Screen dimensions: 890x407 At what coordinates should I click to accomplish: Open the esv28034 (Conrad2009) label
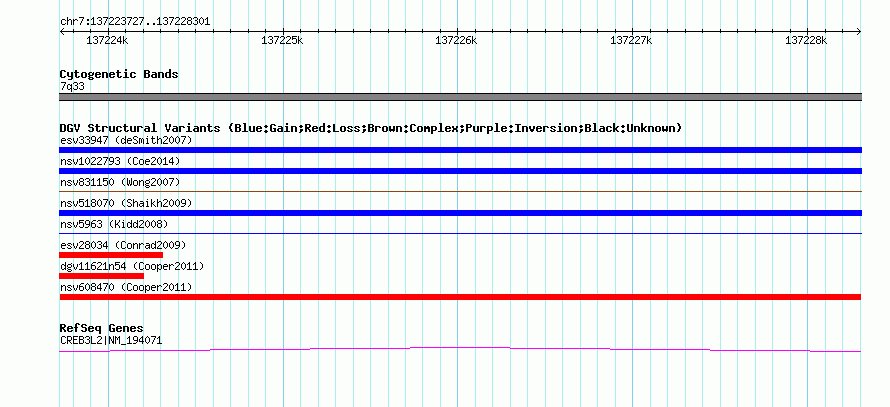pyautogui.click(x=123, y=245)
